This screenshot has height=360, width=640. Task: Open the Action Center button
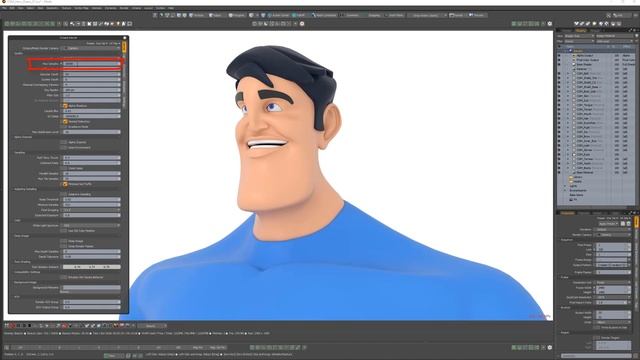coord(279,15)
